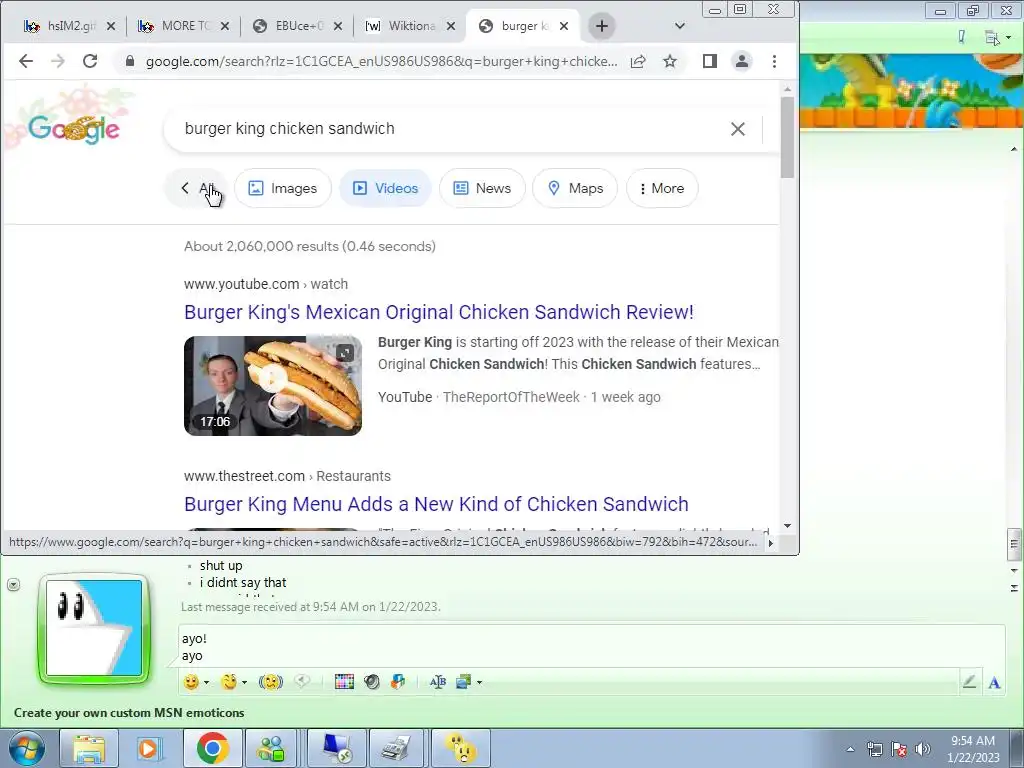Image resolution: width=1024 pixels, height=768 pixels.
Task: Open a new Chrome tab
Action: pyautogui.click(x=601, y=26)
